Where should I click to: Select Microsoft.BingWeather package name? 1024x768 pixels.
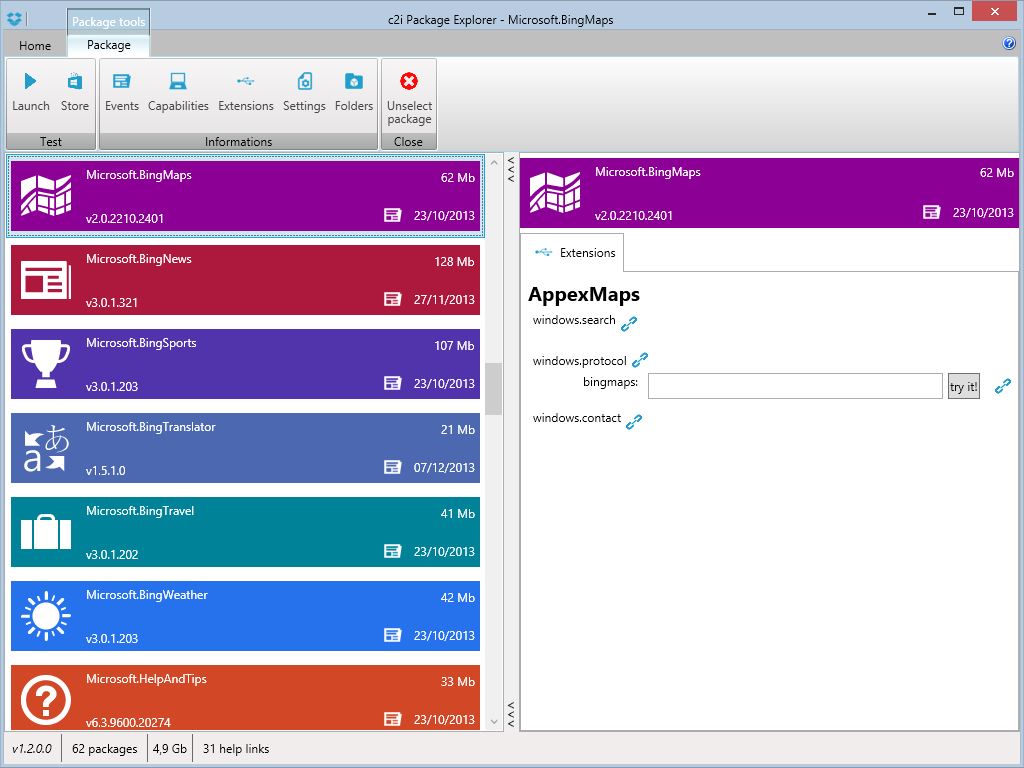coord(146,595)
